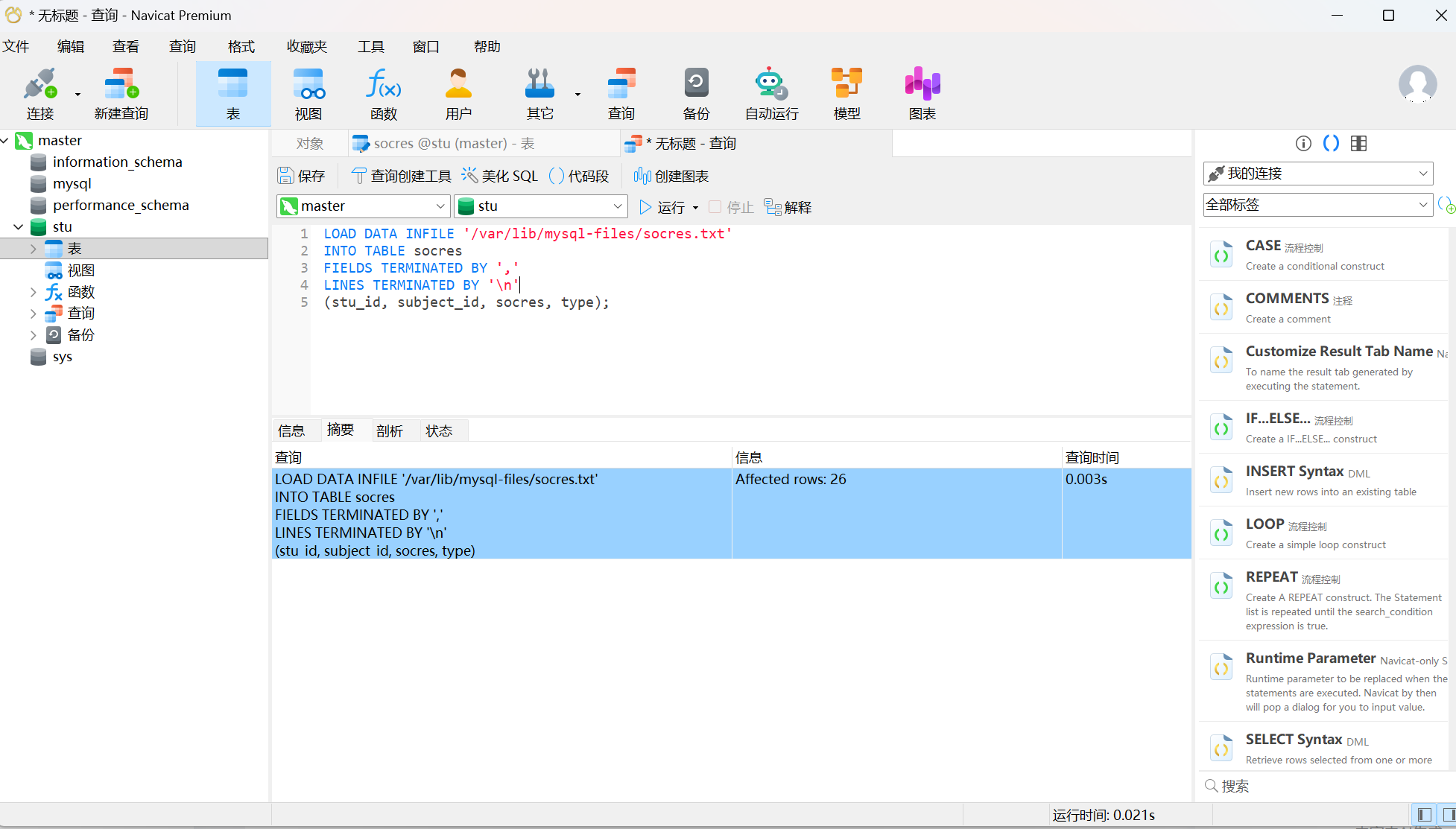Click the 模型 (Model) toolbar icon

[846, 93]
